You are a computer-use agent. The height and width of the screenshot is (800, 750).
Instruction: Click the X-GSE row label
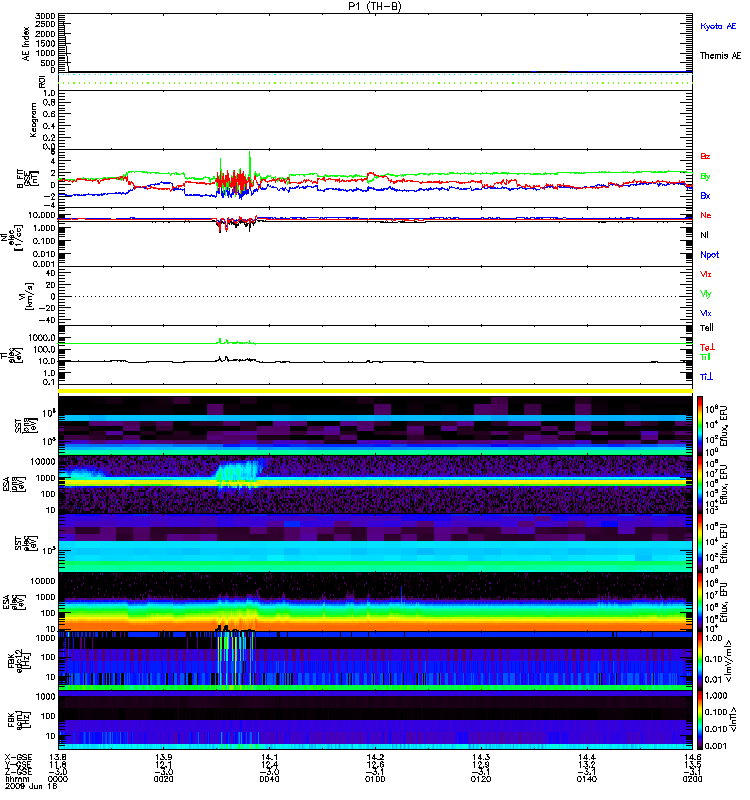click(x=17, y=757)
